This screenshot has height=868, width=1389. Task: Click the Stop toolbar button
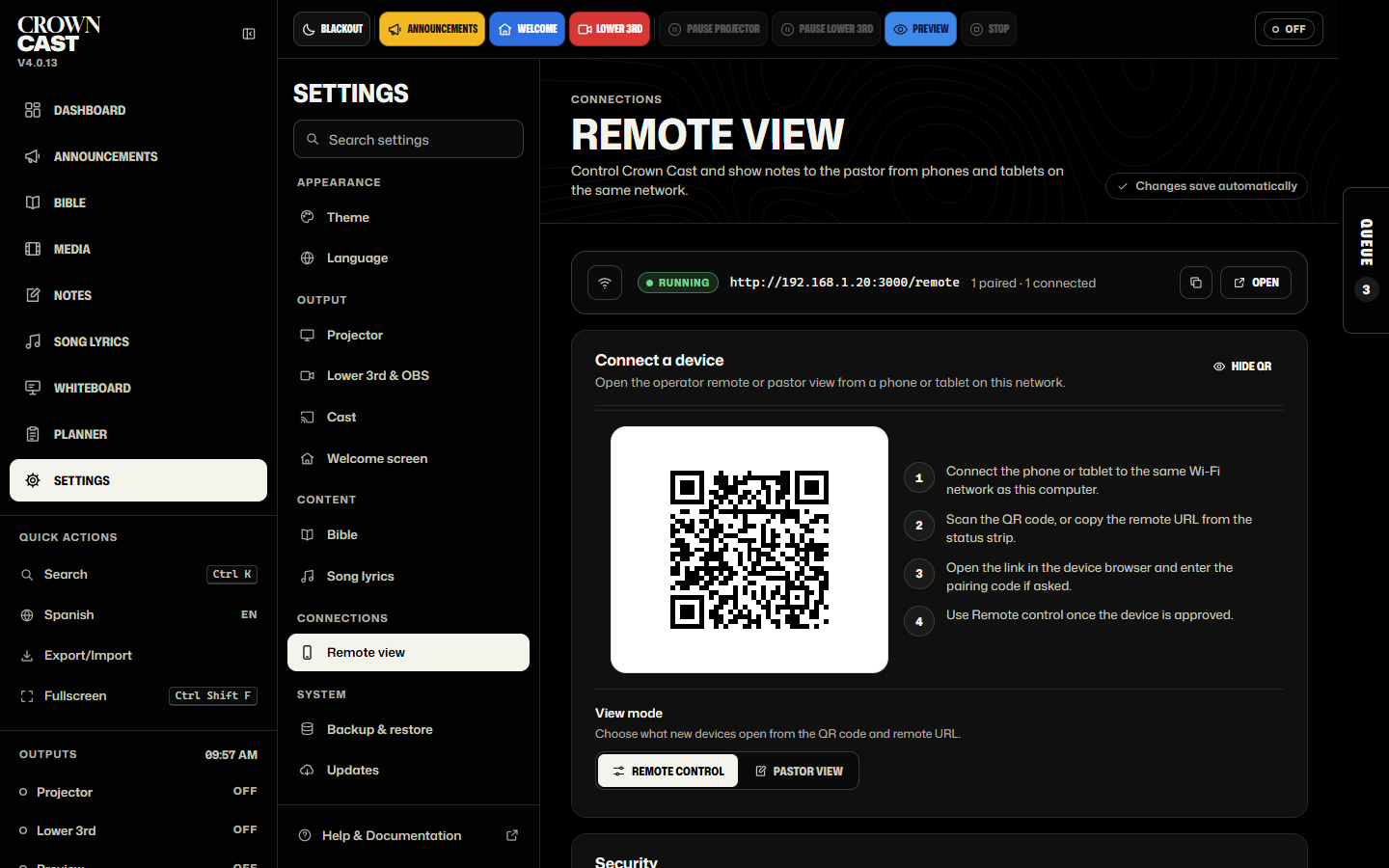pos(989,29)
